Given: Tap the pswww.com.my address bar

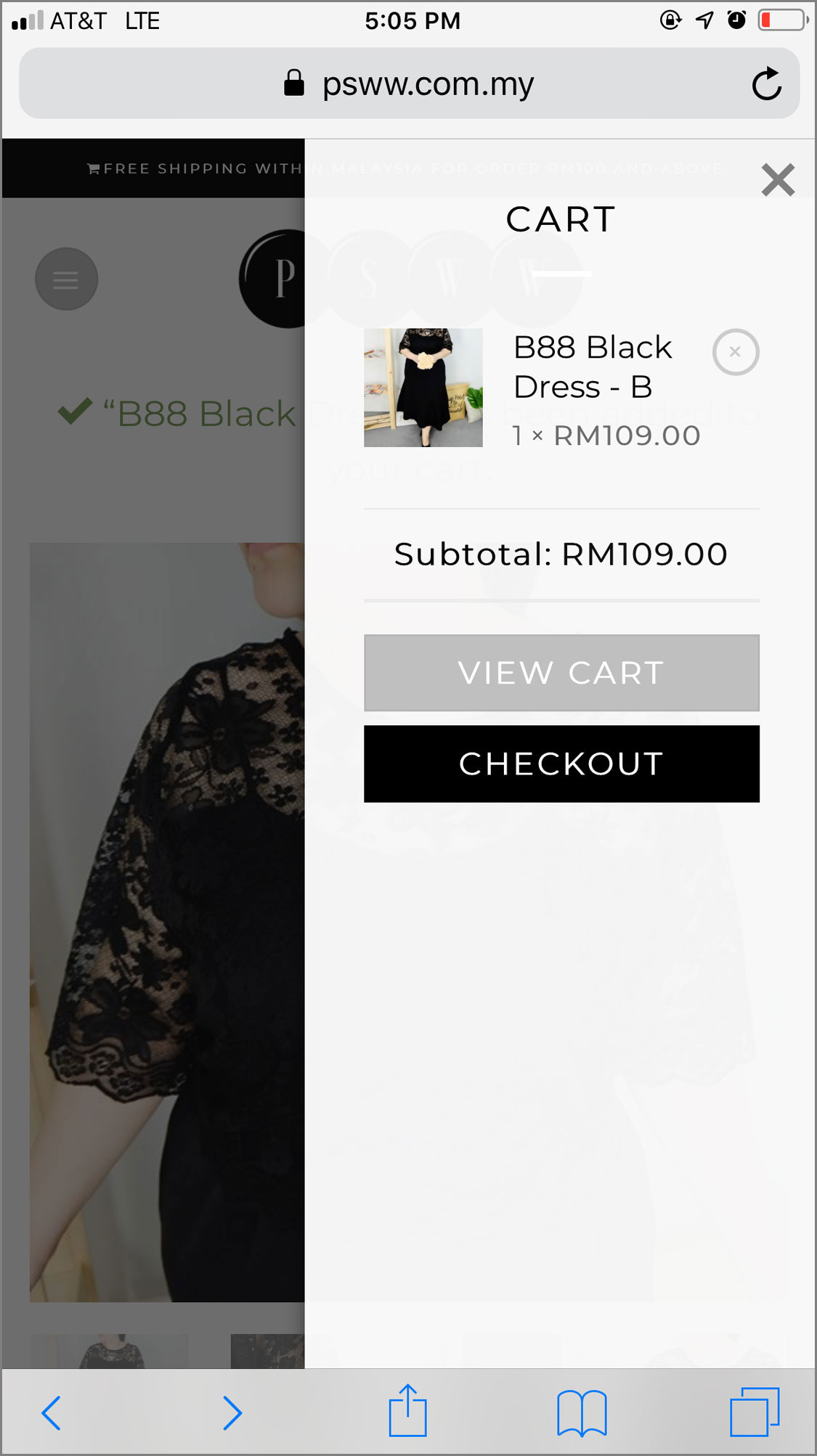Looking at the screenshot, I should pyautogui.click(x=427, y=84).
